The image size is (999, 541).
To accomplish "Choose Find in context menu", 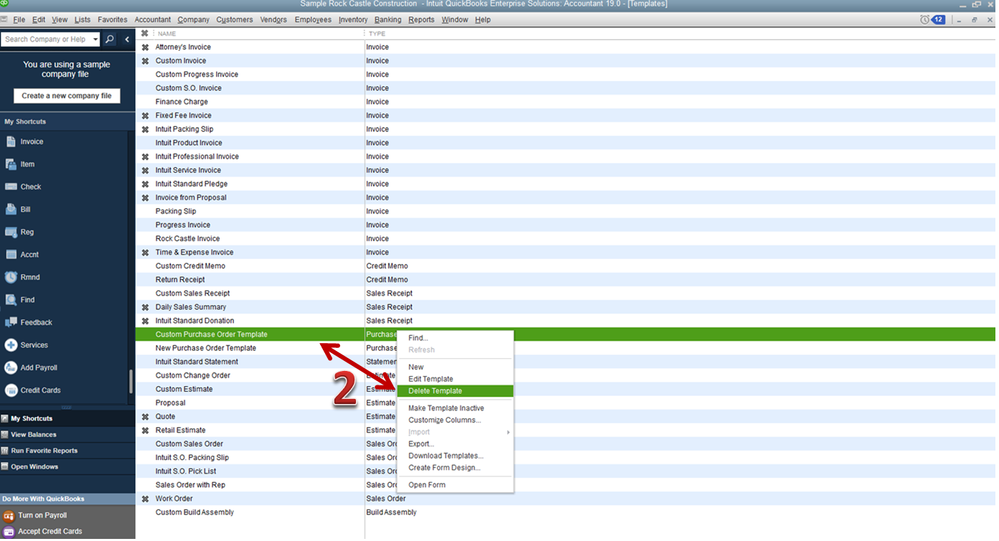I will tap(455, 338).
